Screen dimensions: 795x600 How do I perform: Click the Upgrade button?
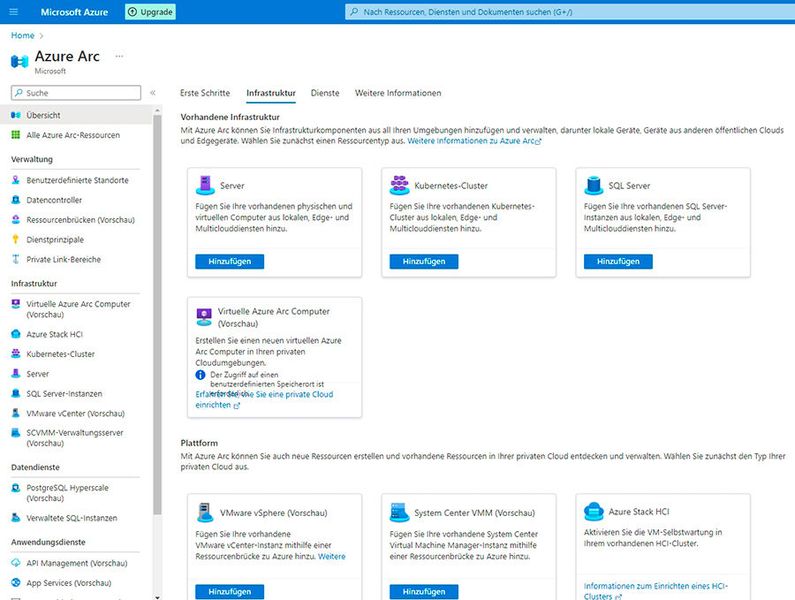pyautogui.click(x=150, y=12)
